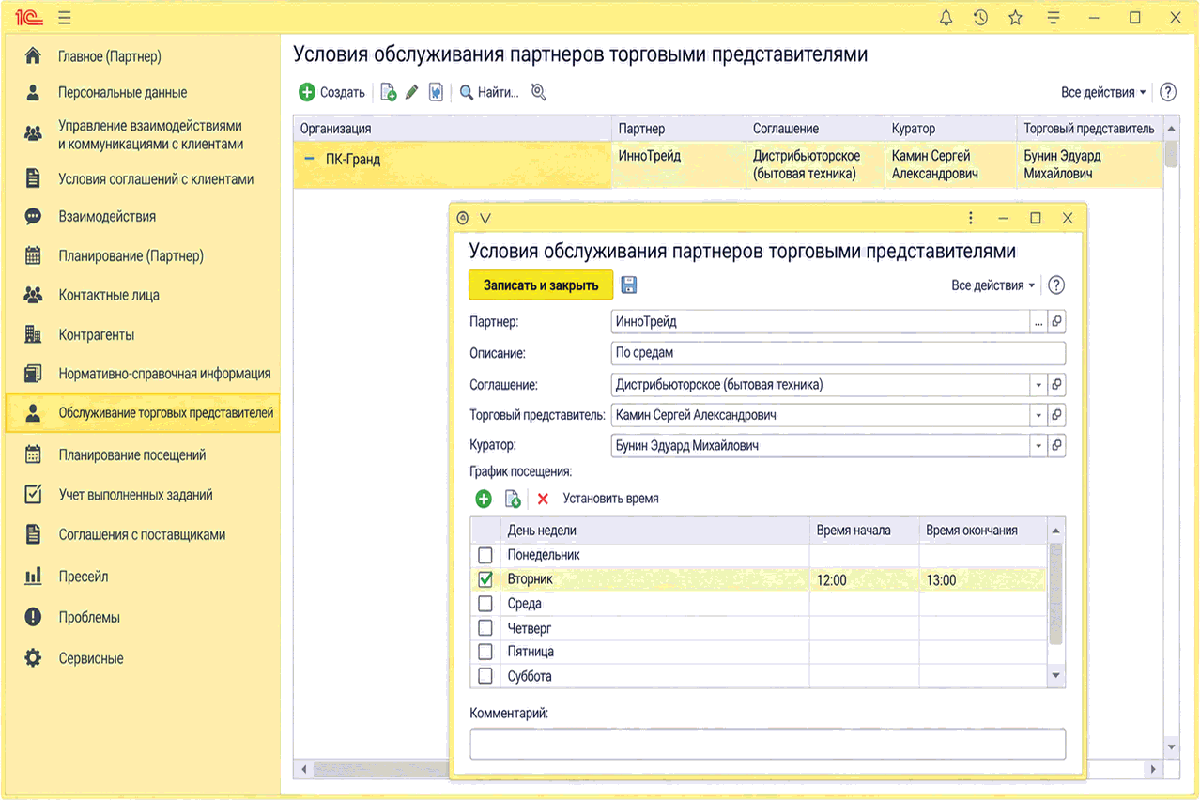This screenshot has width=1200, height=800.
Task: Click the help question mark in the main list toolbar
Action: point(1168,92)
